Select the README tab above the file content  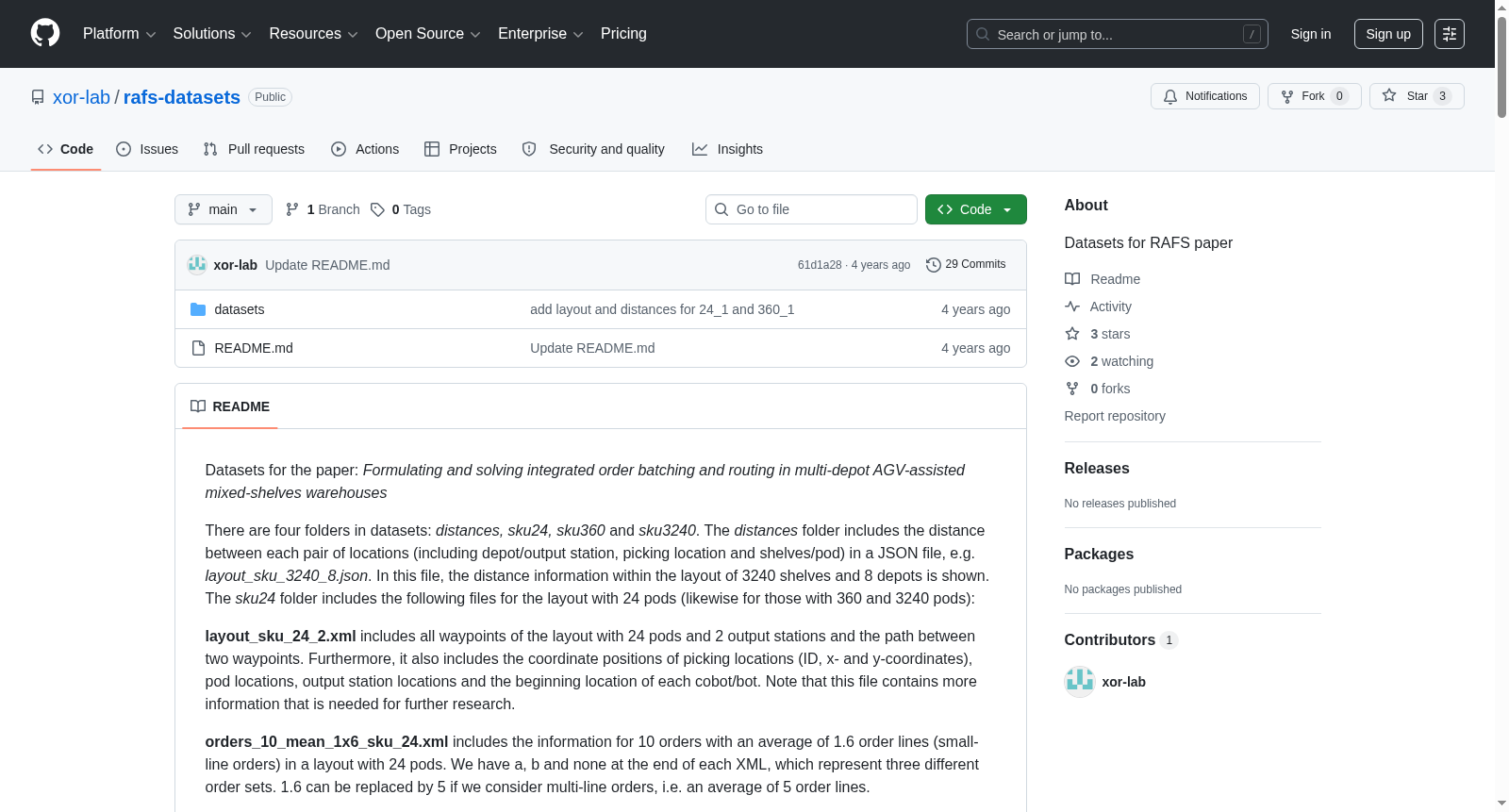(230, 406)
